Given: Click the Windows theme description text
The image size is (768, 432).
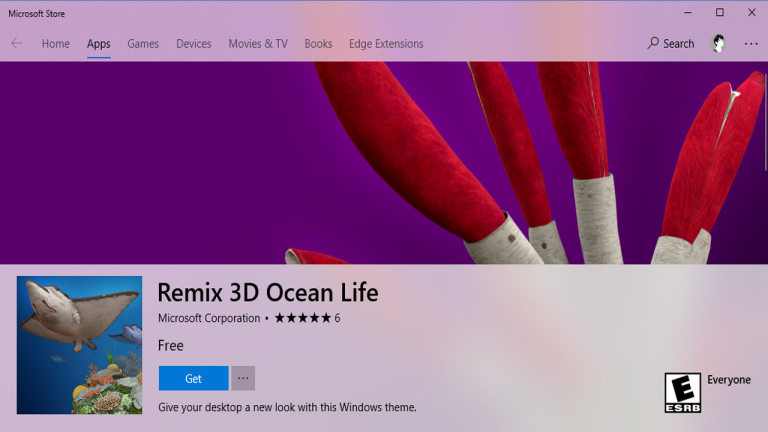Looking at the screenshot, I should coord(287,407).
